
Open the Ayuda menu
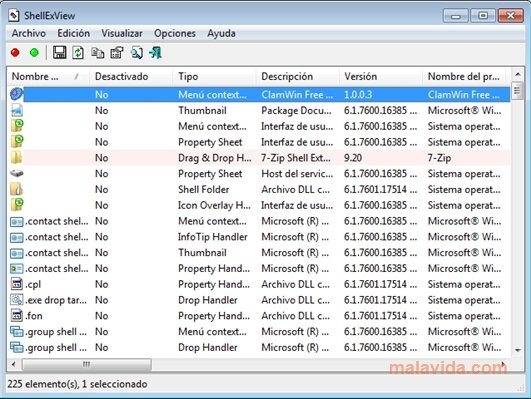pyautogui.click(x=221, y=33)
